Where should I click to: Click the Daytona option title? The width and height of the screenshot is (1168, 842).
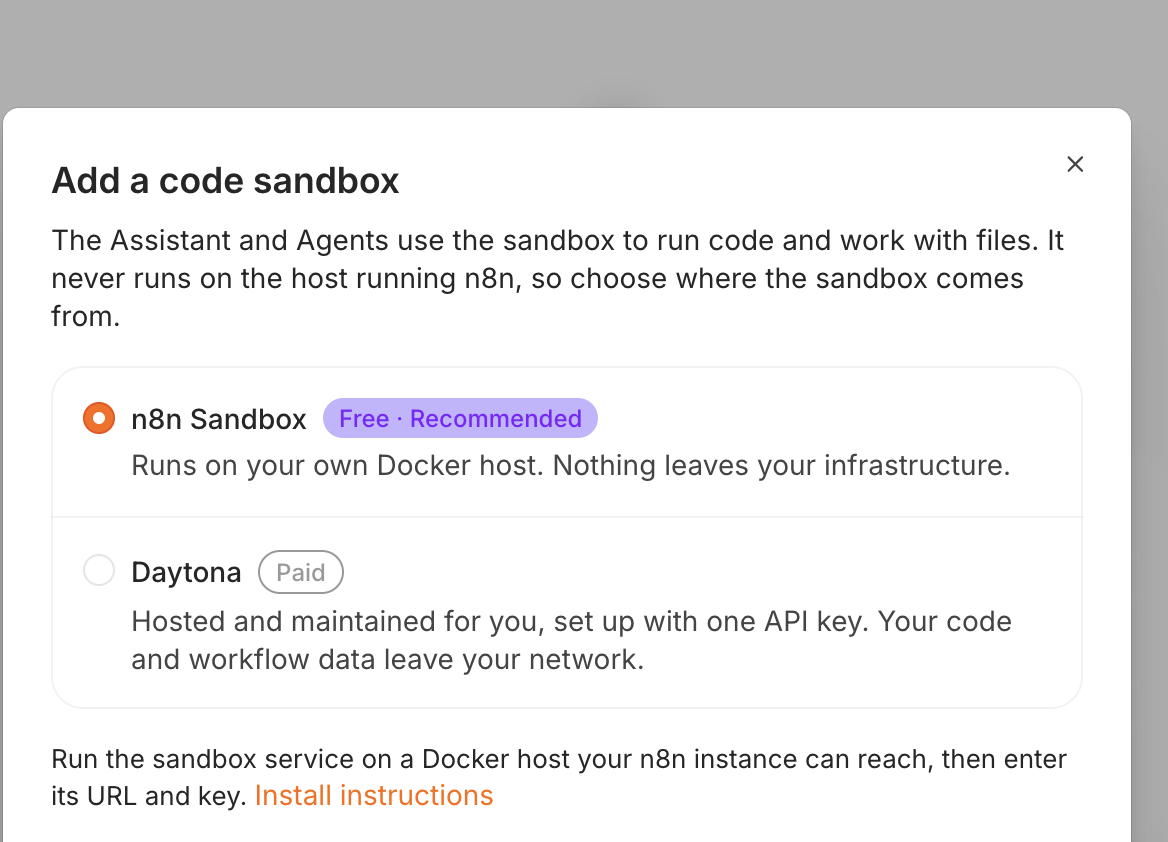pos(186,572)
